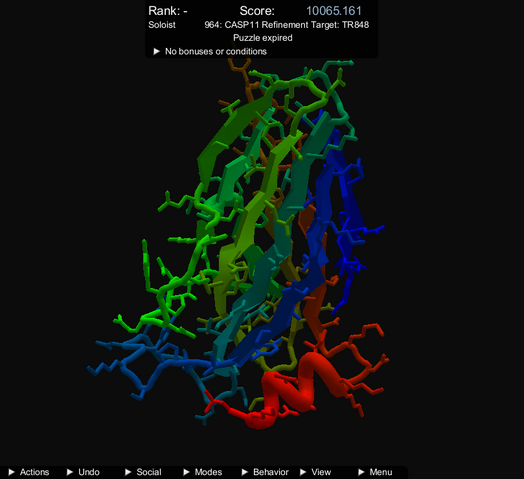Screen dimensions: 524x479
Task: Expand the View menu
Action: click(x=315, y=472)
